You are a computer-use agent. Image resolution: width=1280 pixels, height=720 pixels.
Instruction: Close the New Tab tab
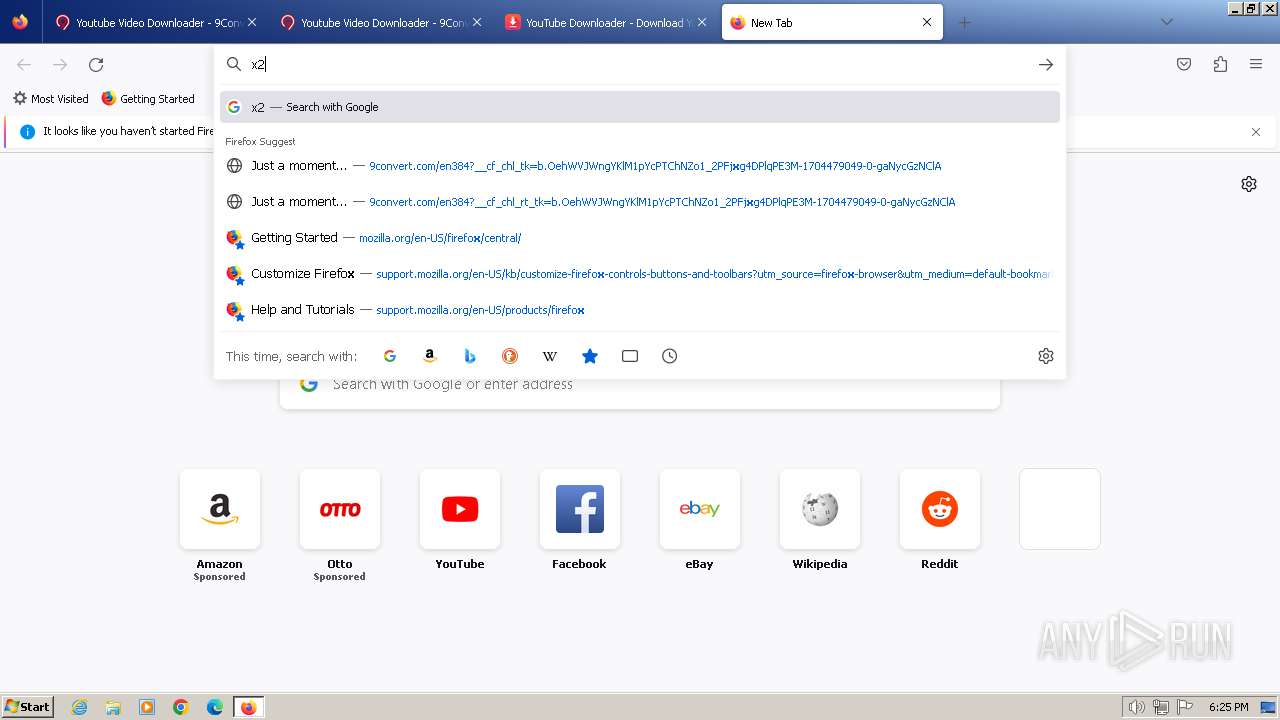point(927,22)
